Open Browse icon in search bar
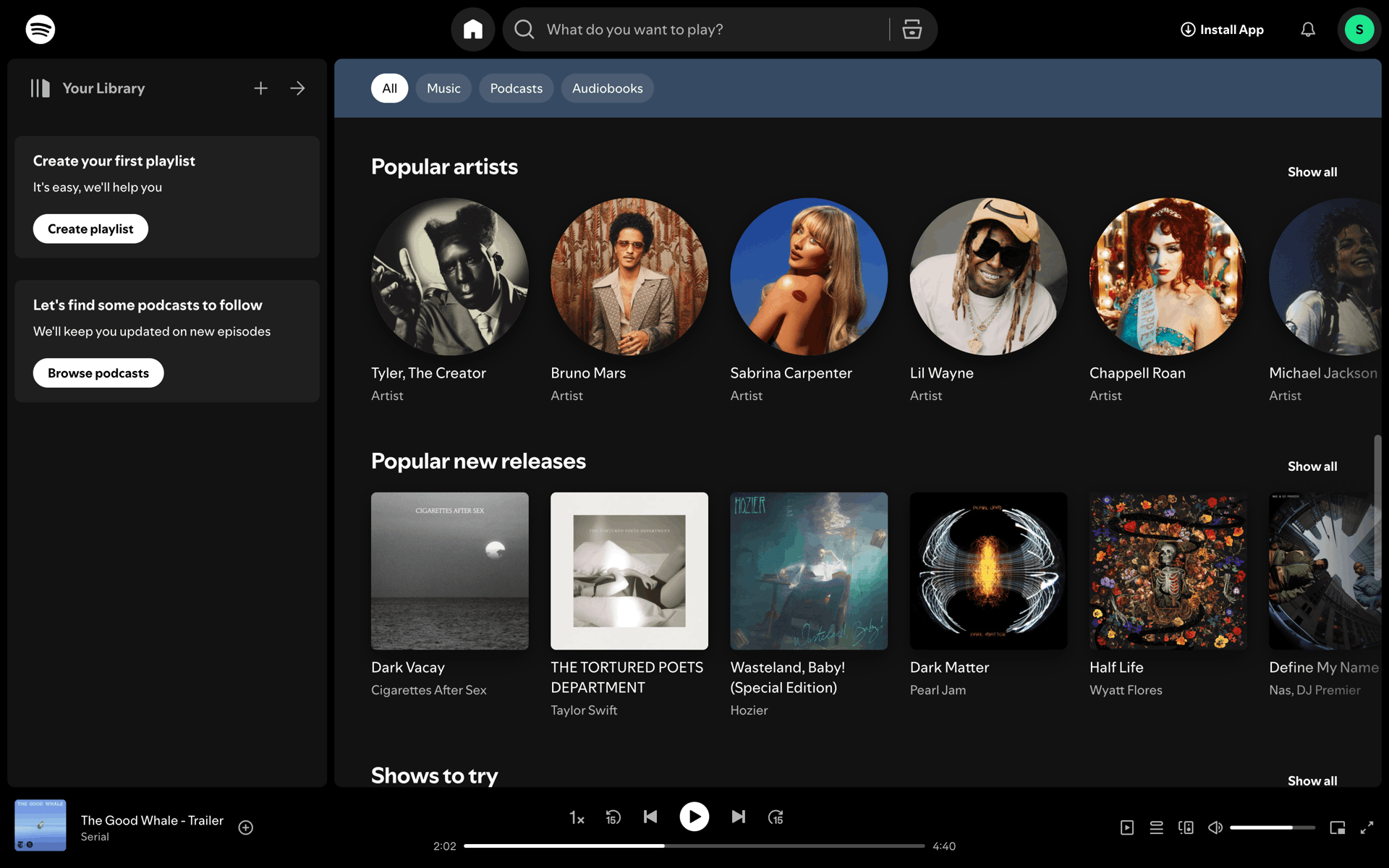The image size is (1389, 868). pyautogui.click(x=912, y=30)
